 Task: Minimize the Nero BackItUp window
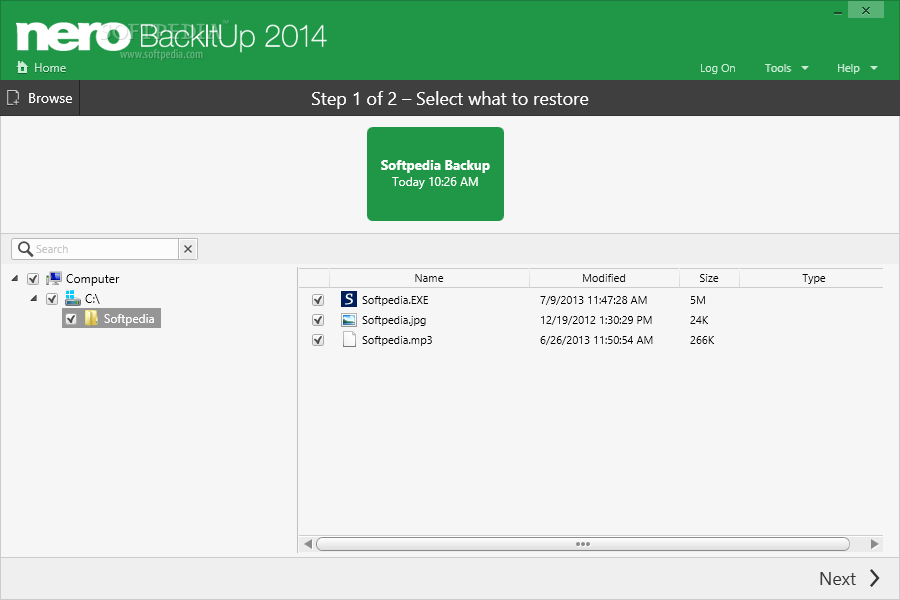pyautogui.click(x=838, y=11)
